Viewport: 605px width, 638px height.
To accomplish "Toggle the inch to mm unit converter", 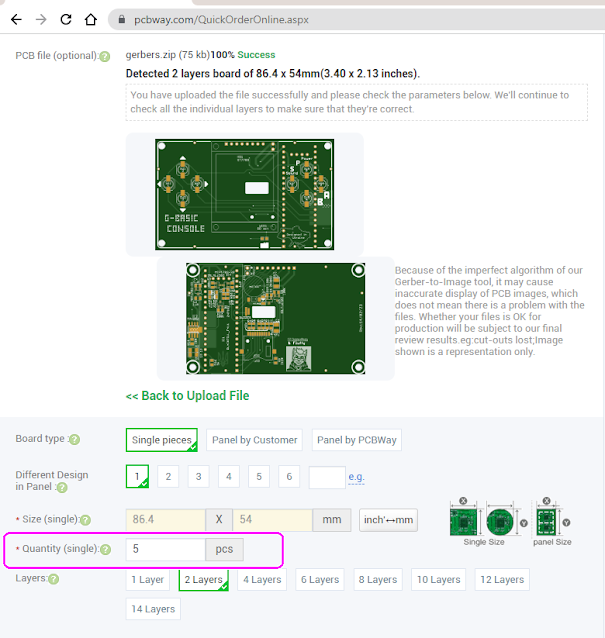I will pos(388,520).
